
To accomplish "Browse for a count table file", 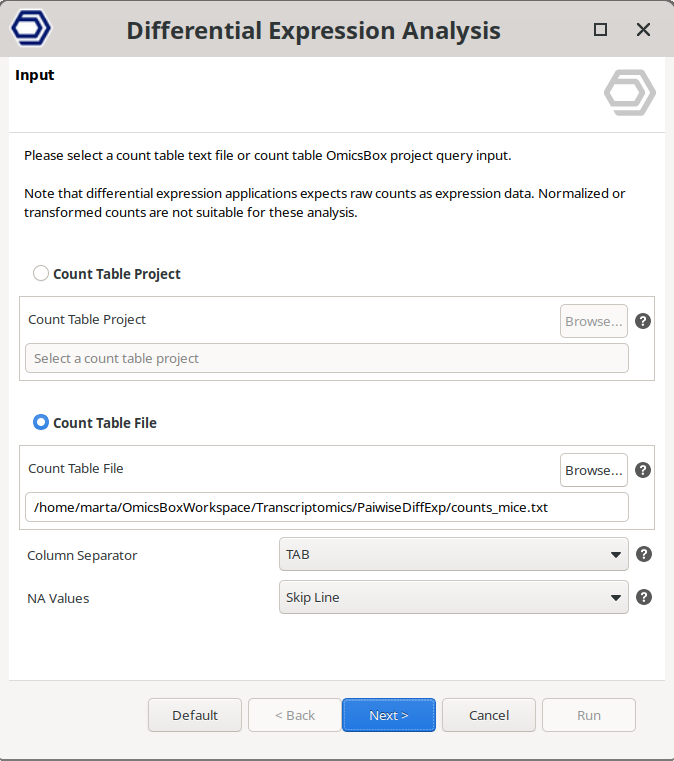I will 593,470.
